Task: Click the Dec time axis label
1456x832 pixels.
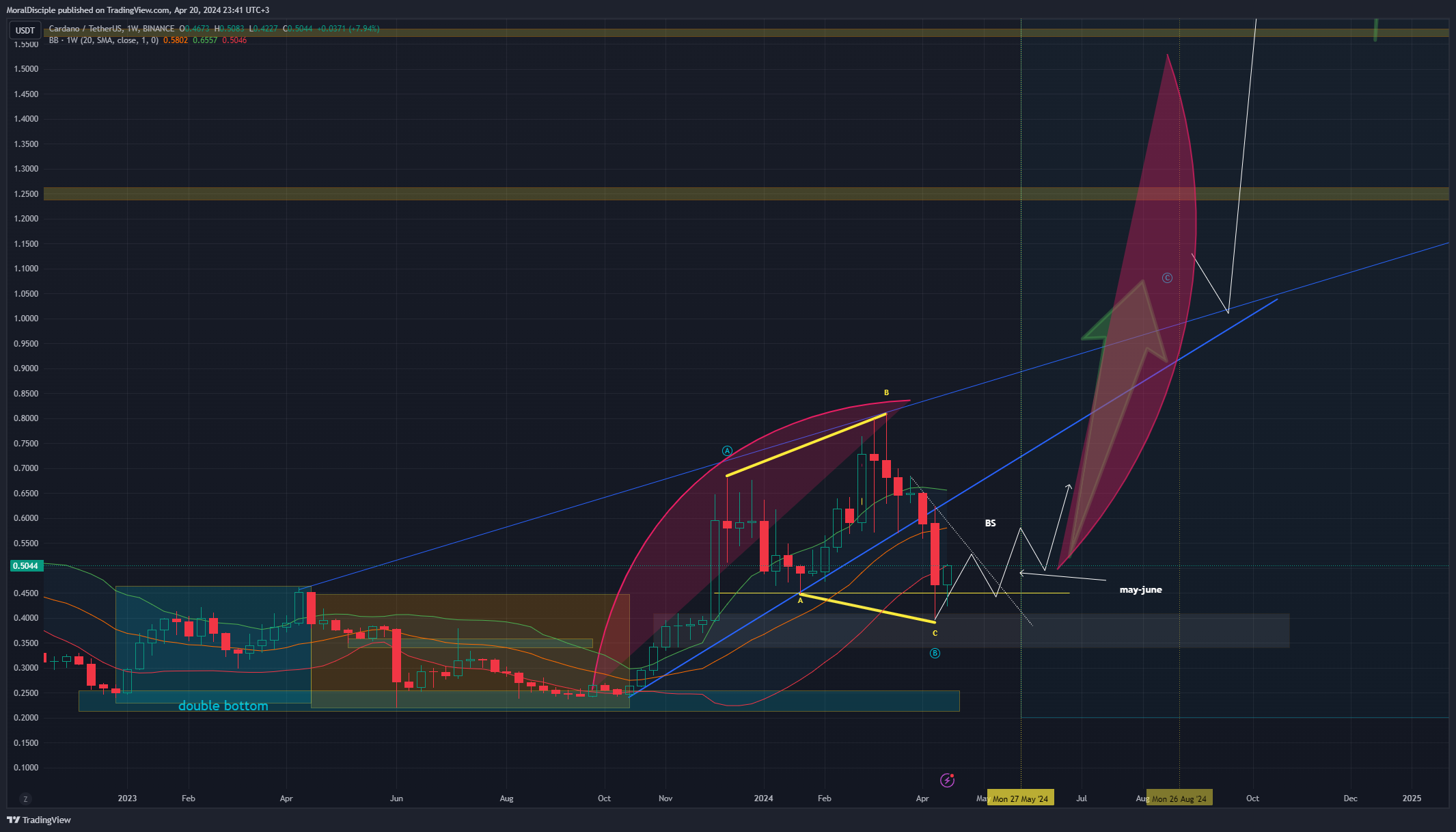Action: click(1351, 799)
